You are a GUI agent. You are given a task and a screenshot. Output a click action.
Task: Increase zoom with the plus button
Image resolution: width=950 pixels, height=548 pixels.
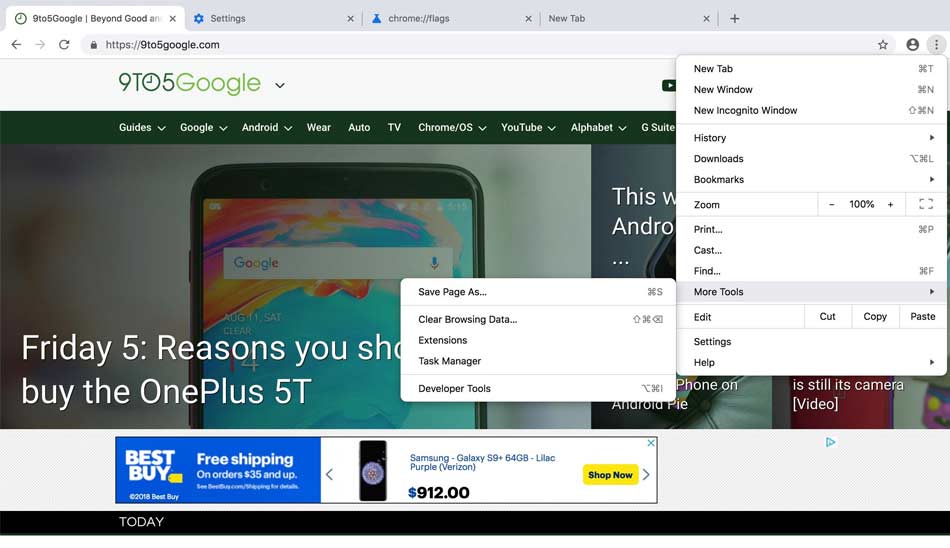[890, 205]
